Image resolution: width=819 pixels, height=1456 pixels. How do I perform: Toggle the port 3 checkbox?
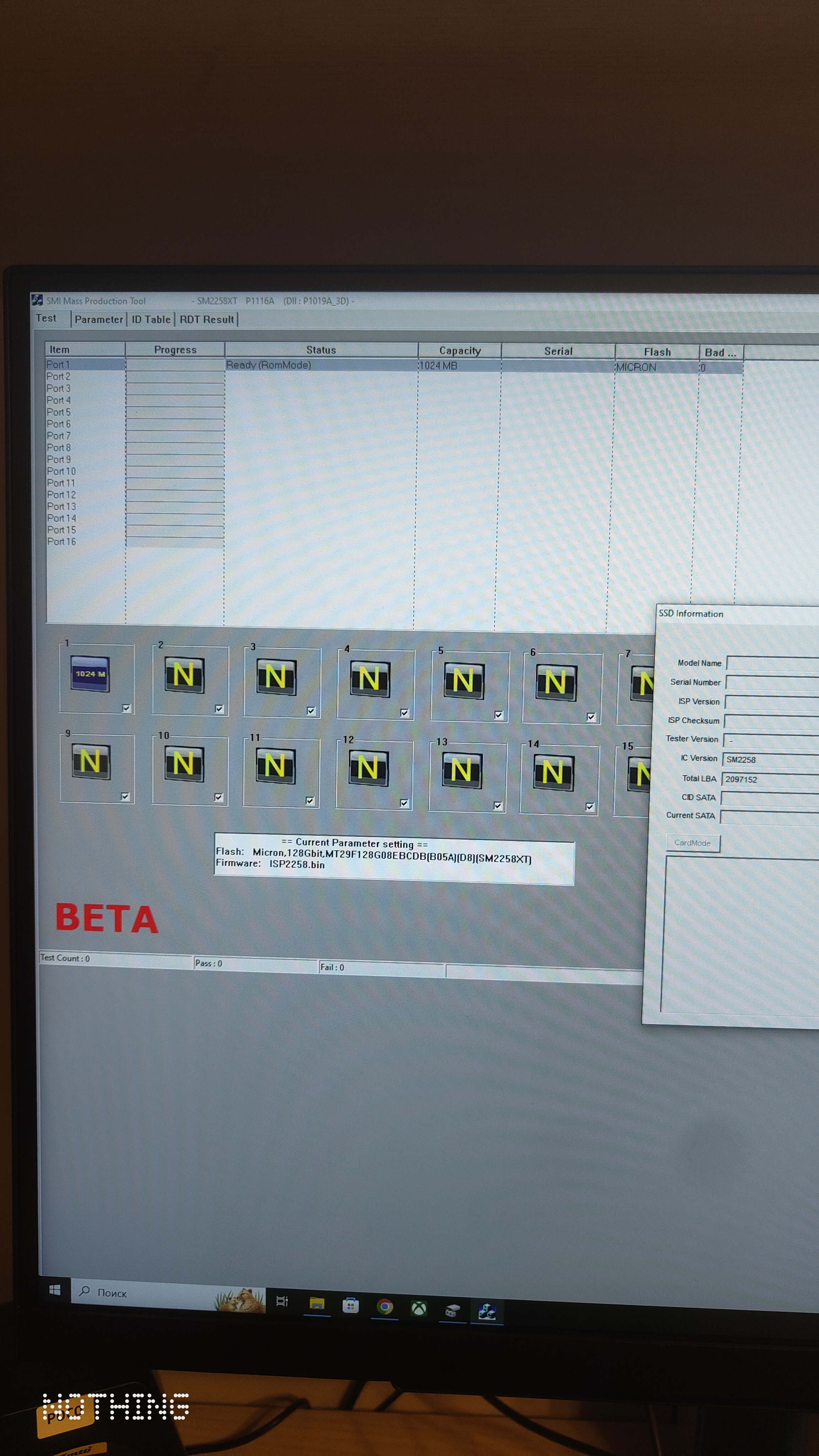[311, 711]
